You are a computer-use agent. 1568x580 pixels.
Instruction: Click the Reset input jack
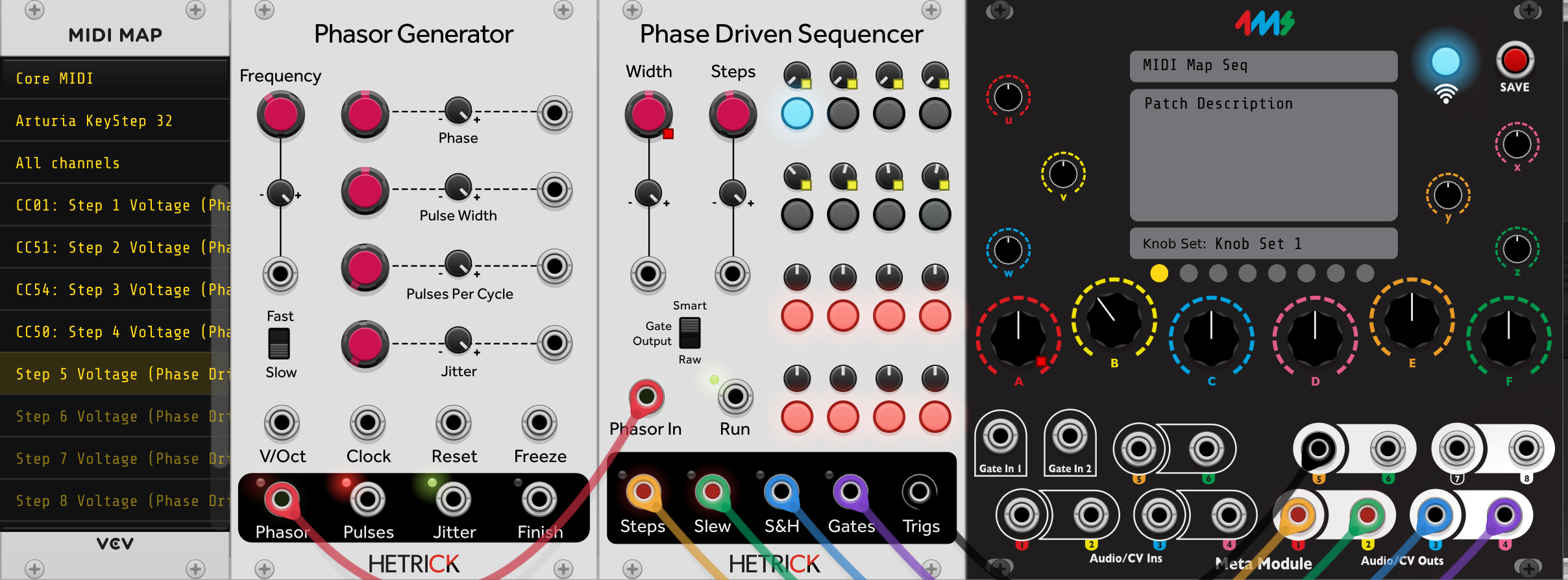pyautogui.click(x=454, y=423)
